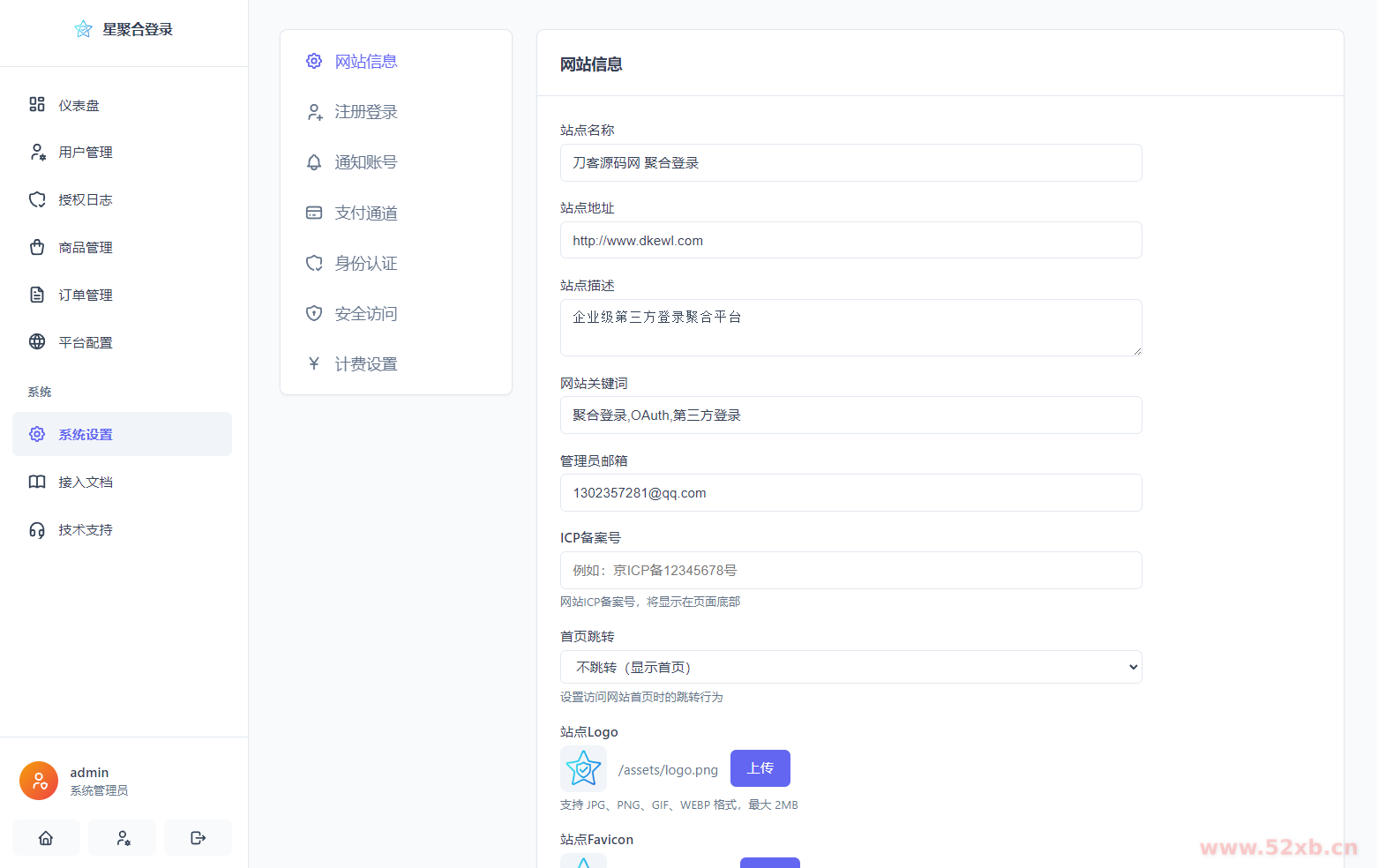Open 商品管理 in sidebar
Screen dimensions: 1378x868
85,248
